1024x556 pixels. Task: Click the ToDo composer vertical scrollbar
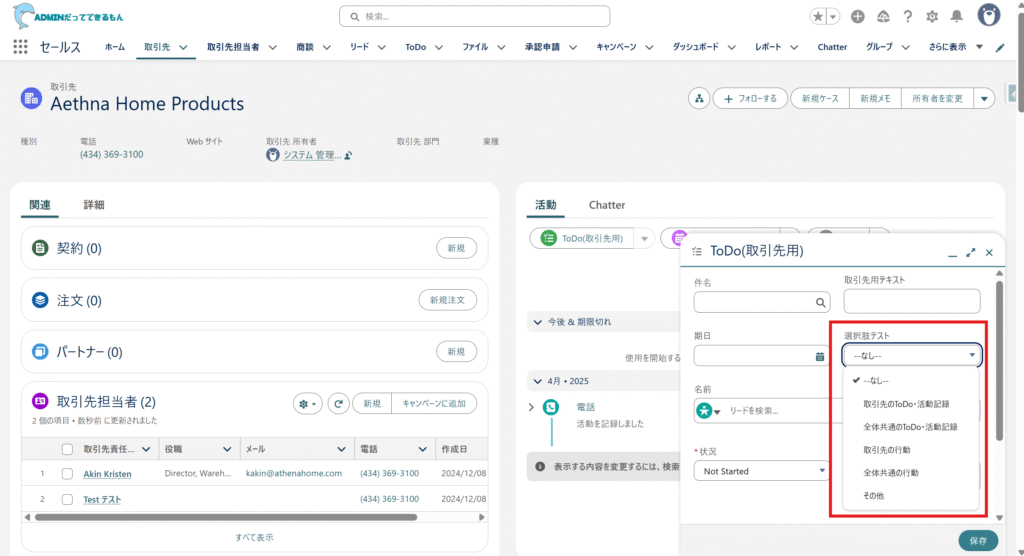point(999,359)
